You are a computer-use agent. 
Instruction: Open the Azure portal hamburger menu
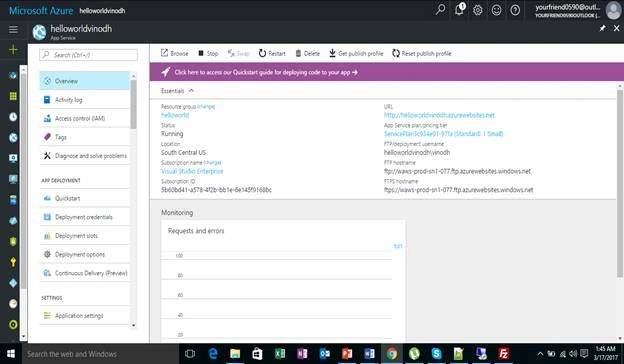coord(13,29)
